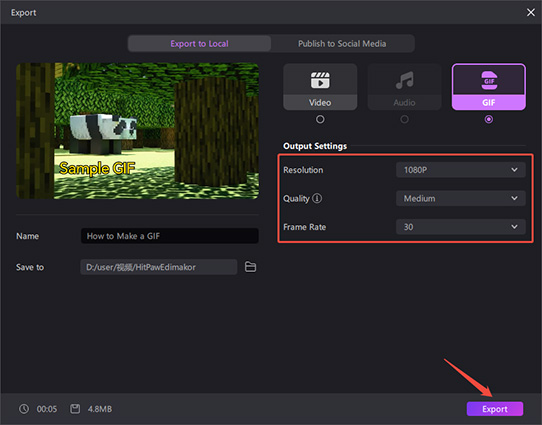Close the Export dialog
Viewport: 542px width, 425px height.
pyautogui.click(x=531, y=12)
